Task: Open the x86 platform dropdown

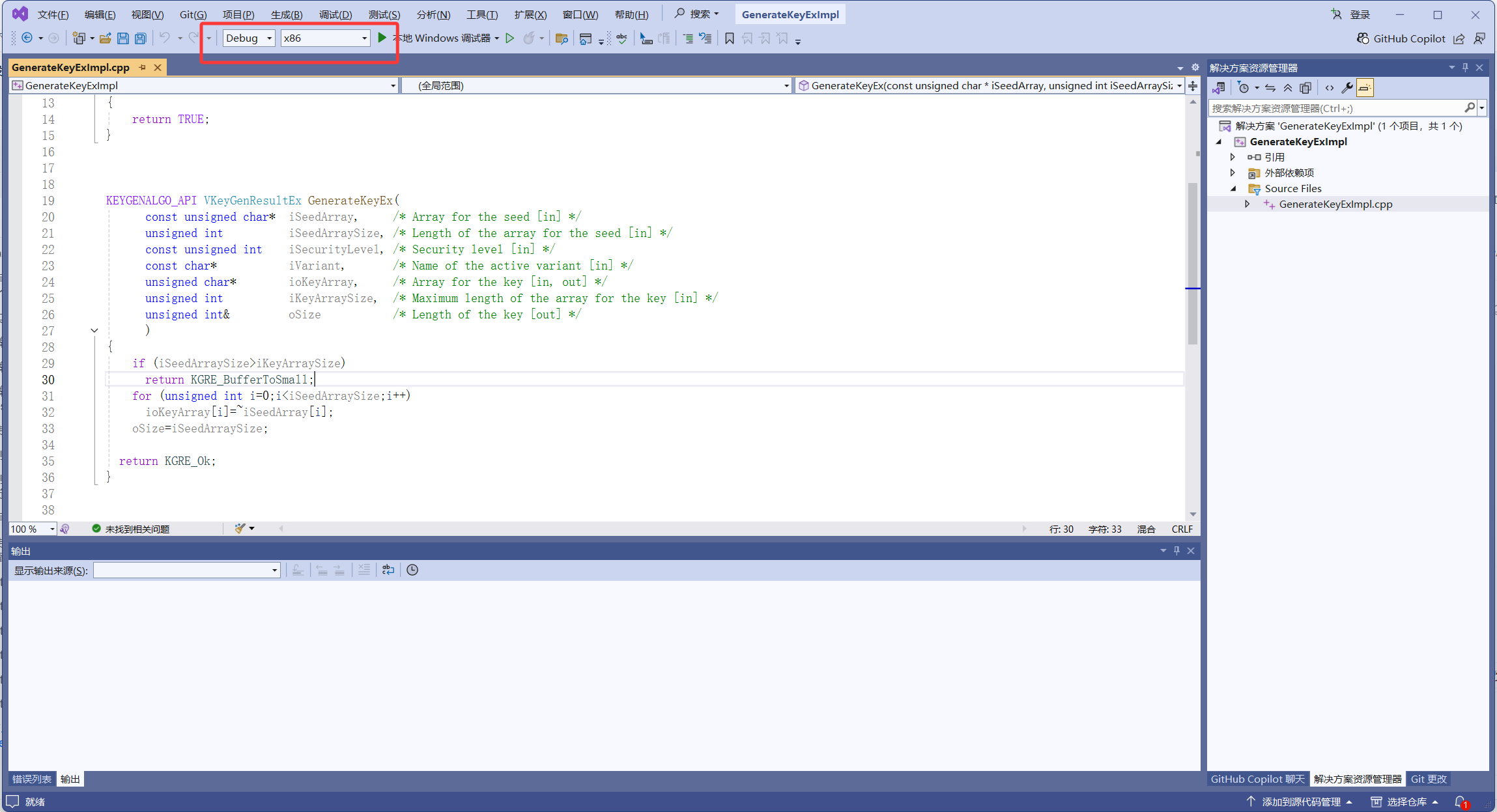Action: pos(325,38)
